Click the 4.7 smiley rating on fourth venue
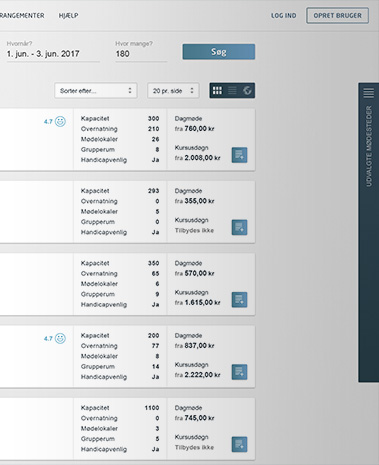 click(55, 338)
